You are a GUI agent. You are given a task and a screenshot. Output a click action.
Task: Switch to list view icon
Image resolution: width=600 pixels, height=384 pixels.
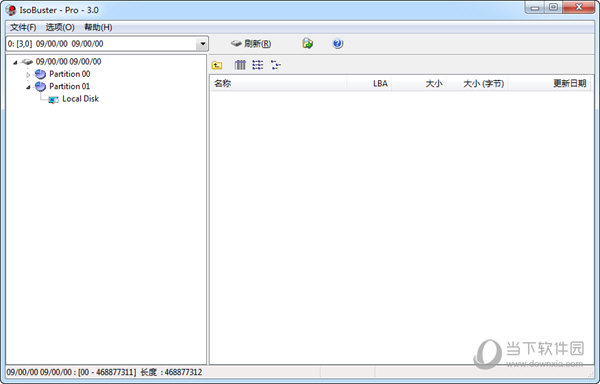click(x=258, y=65)
